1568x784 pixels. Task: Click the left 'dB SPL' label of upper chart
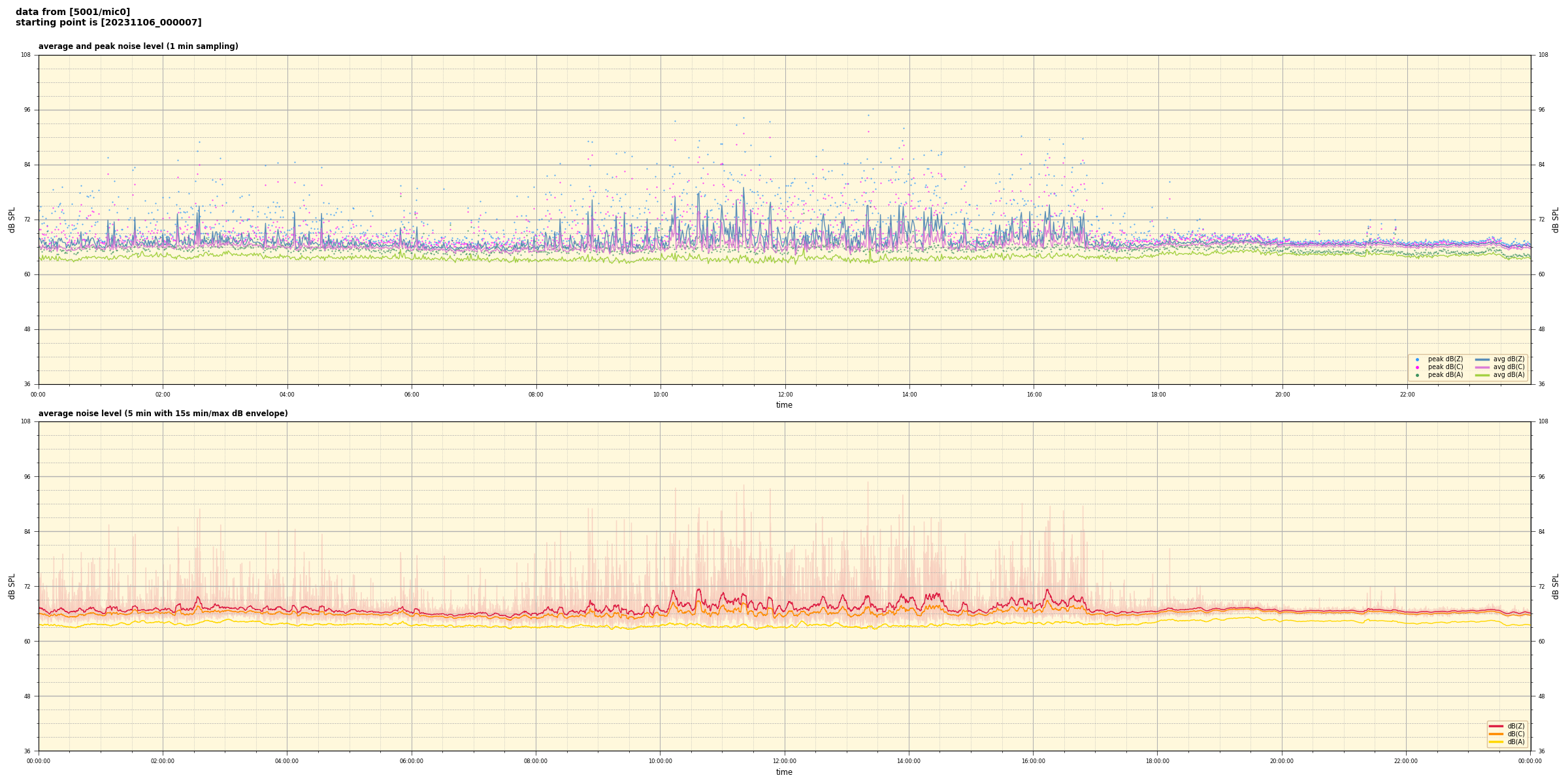tap(12, 220)
